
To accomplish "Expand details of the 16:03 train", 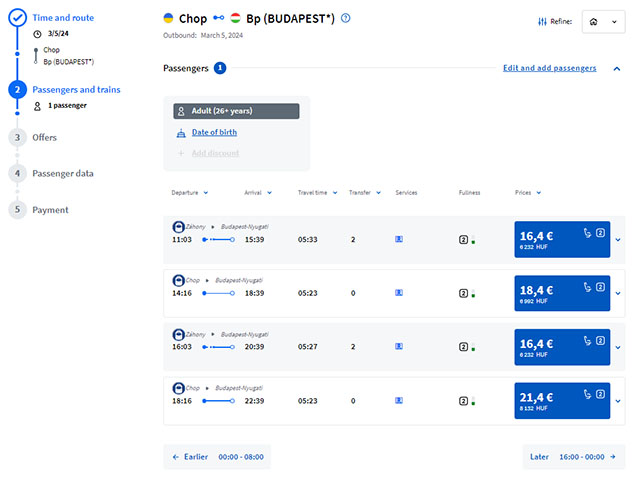I will [x=618, y=348].
